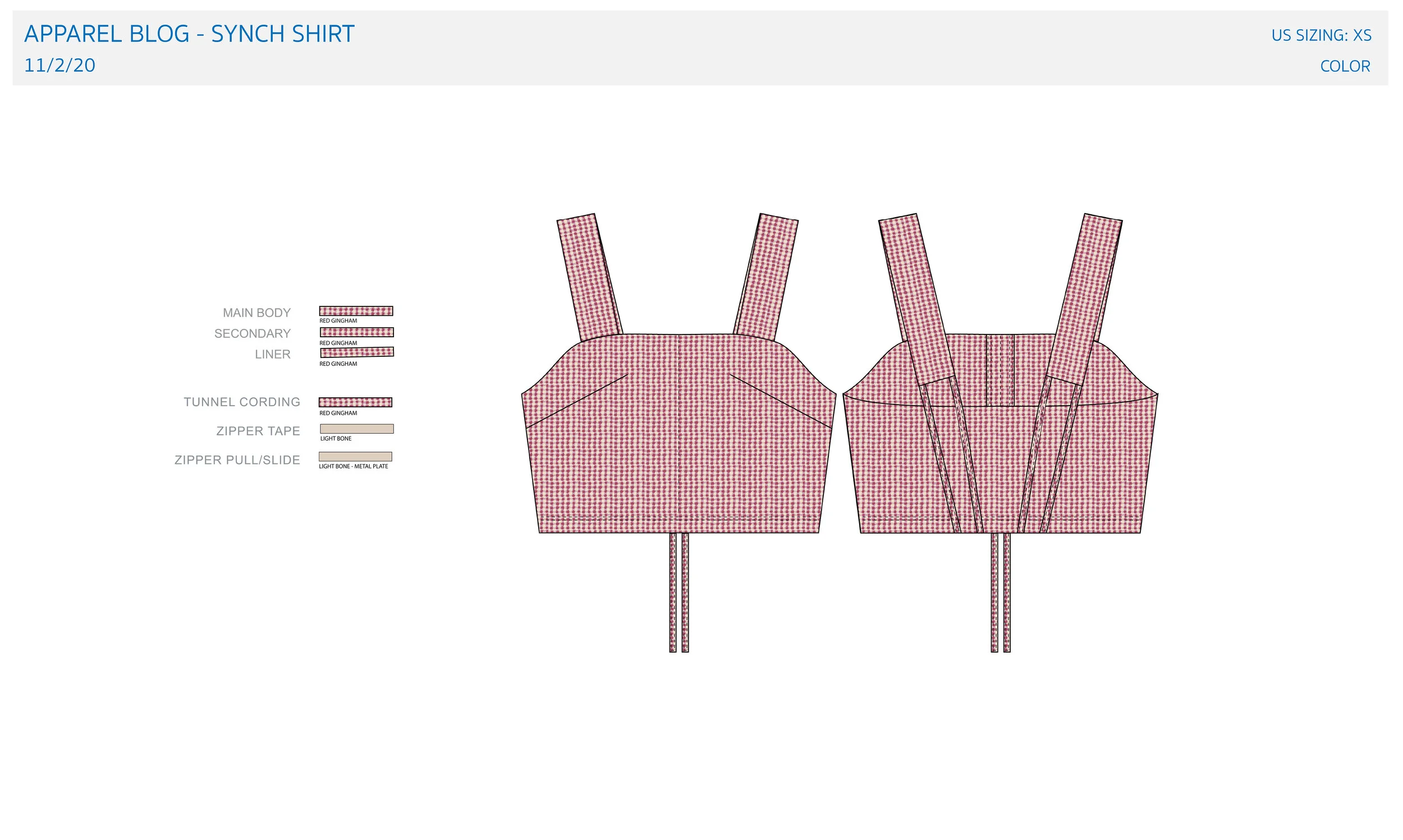Image resolution: width=1403 pixels, height=840 pixels.
Task: Click the 'MAIN BODY' label
Action: tap(256, 313)
